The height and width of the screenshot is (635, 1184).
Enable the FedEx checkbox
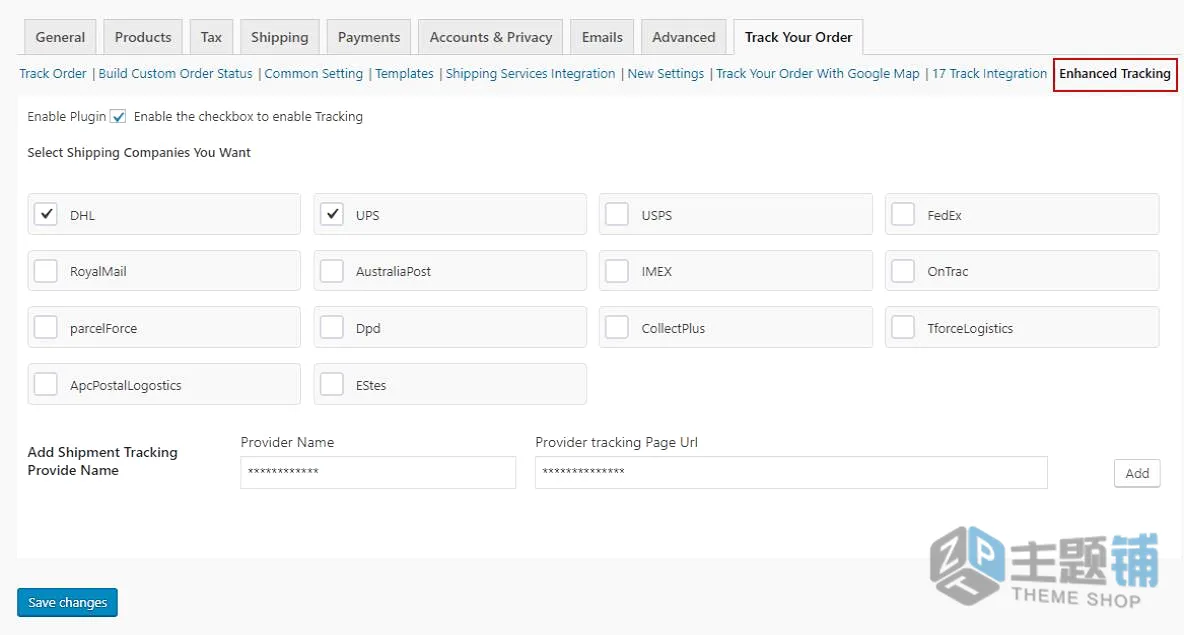point(903,214)
